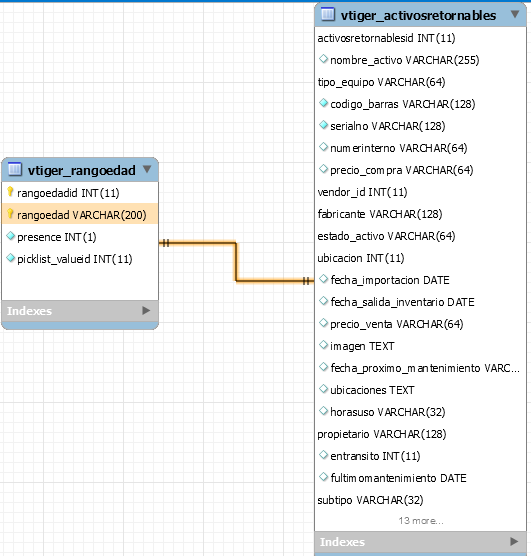
Task: Expand Indexes section of vtiger_activosretornables
Action: [x=514, y=542]
